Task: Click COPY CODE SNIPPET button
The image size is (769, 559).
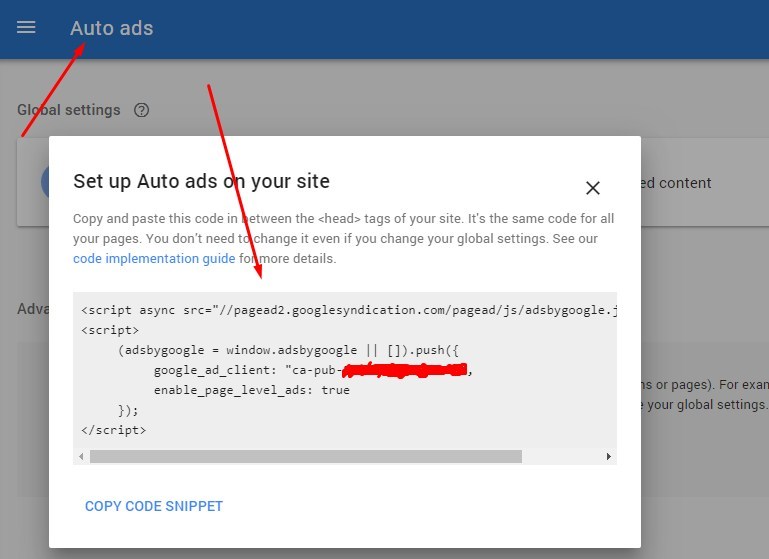Action: [x=154, y=506]
